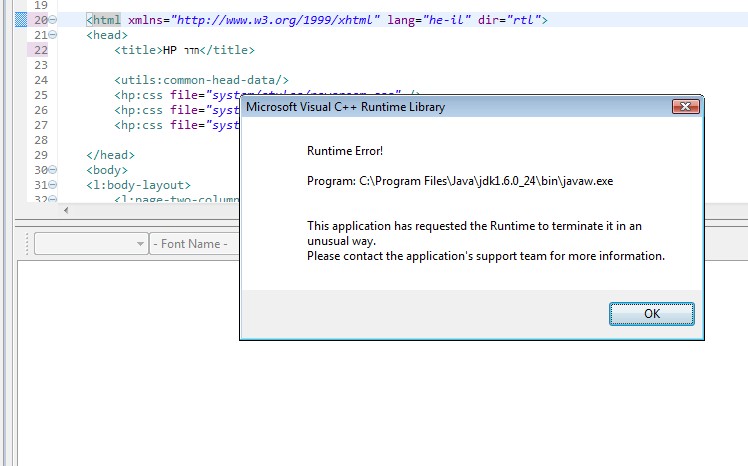Click the utils:common-head-data tag on line 24

click(x=201, y=80)
